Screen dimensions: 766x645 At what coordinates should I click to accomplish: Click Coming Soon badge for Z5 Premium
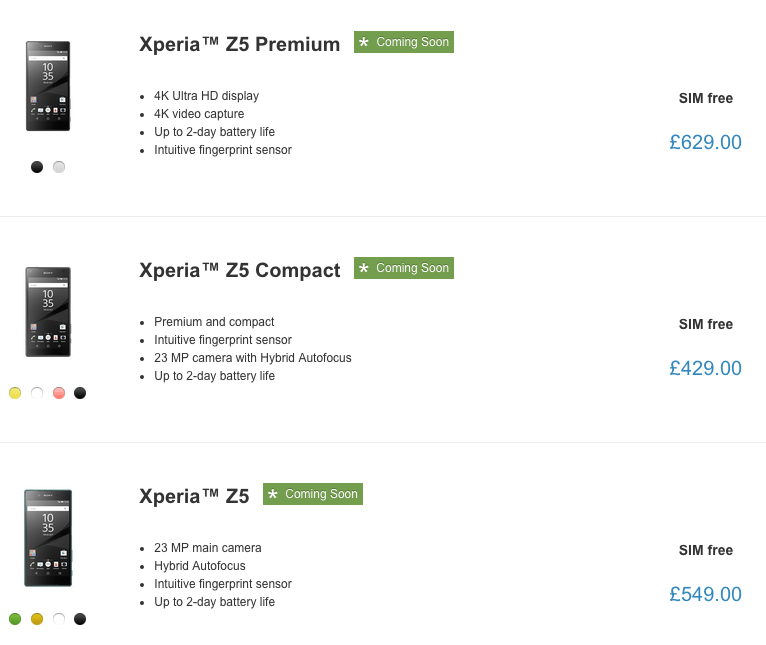[x=404, y=42]
